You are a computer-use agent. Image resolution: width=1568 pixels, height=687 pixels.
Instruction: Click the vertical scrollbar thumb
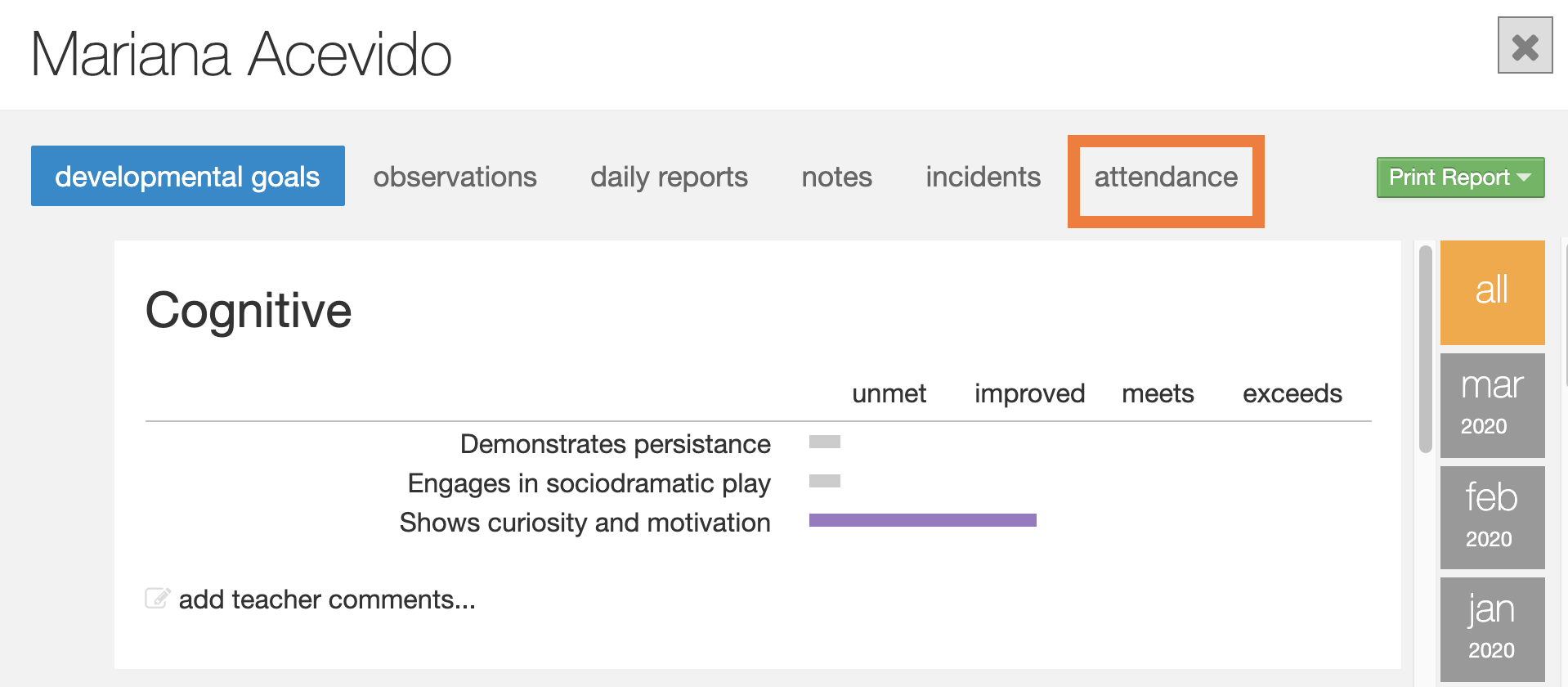click(1426, 349)
